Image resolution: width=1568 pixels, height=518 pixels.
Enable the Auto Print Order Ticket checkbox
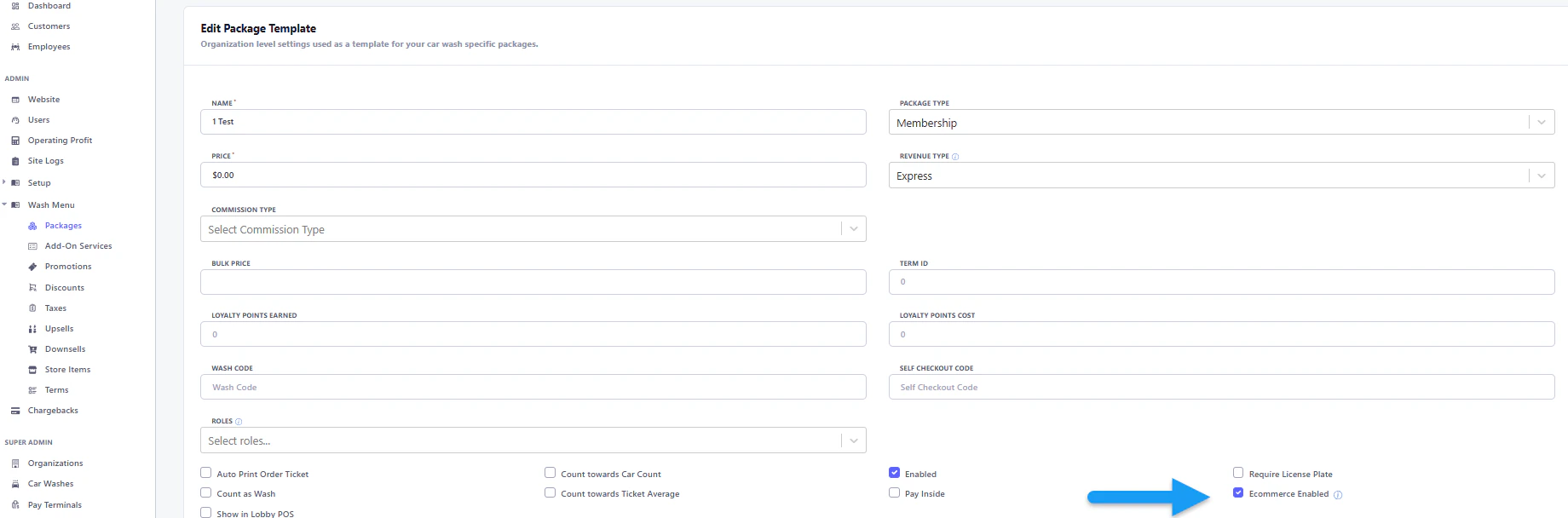[x=205, y=472]
